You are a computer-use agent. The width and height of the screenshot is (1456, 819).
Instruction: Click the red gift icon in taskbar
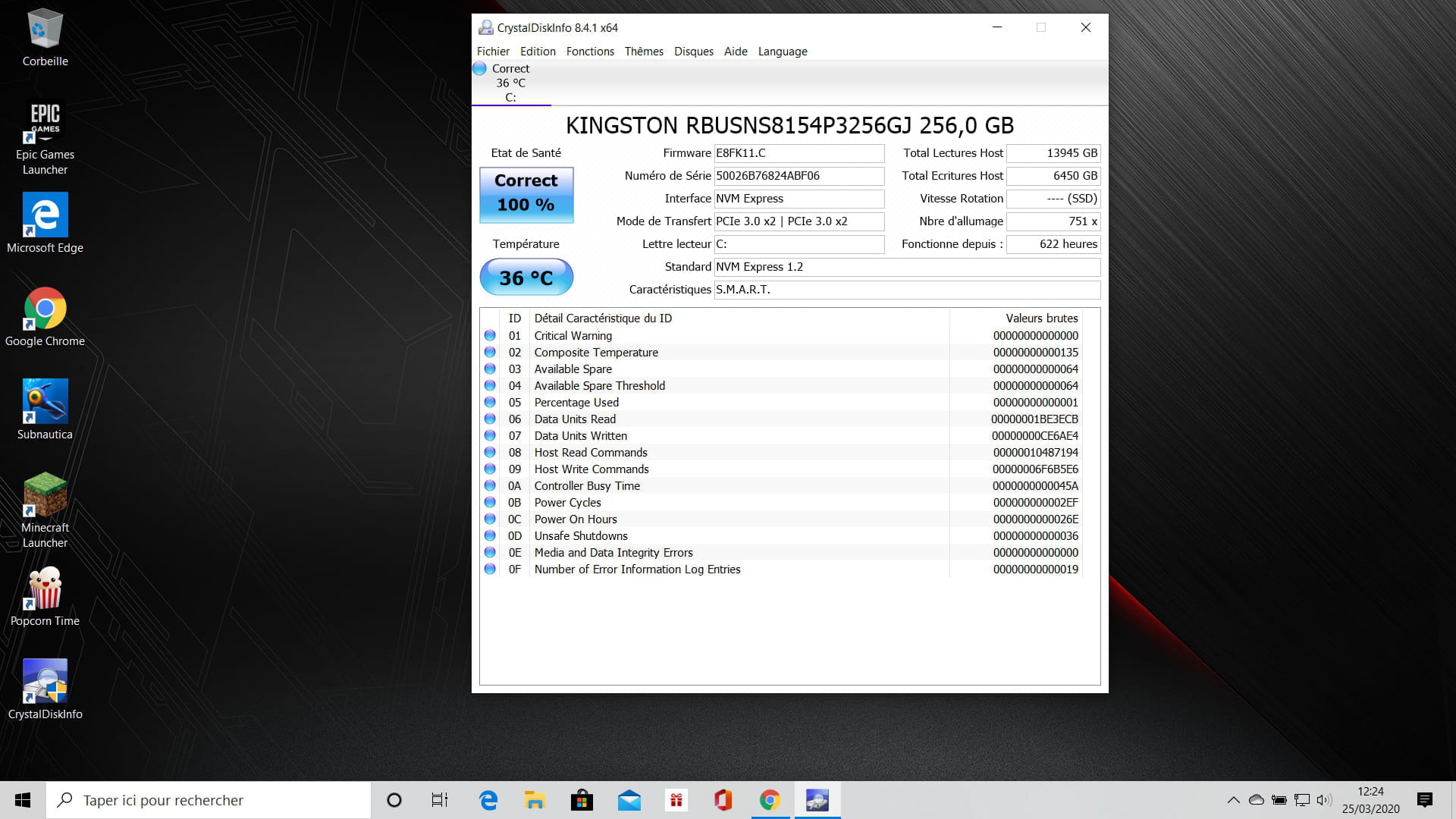676,800
